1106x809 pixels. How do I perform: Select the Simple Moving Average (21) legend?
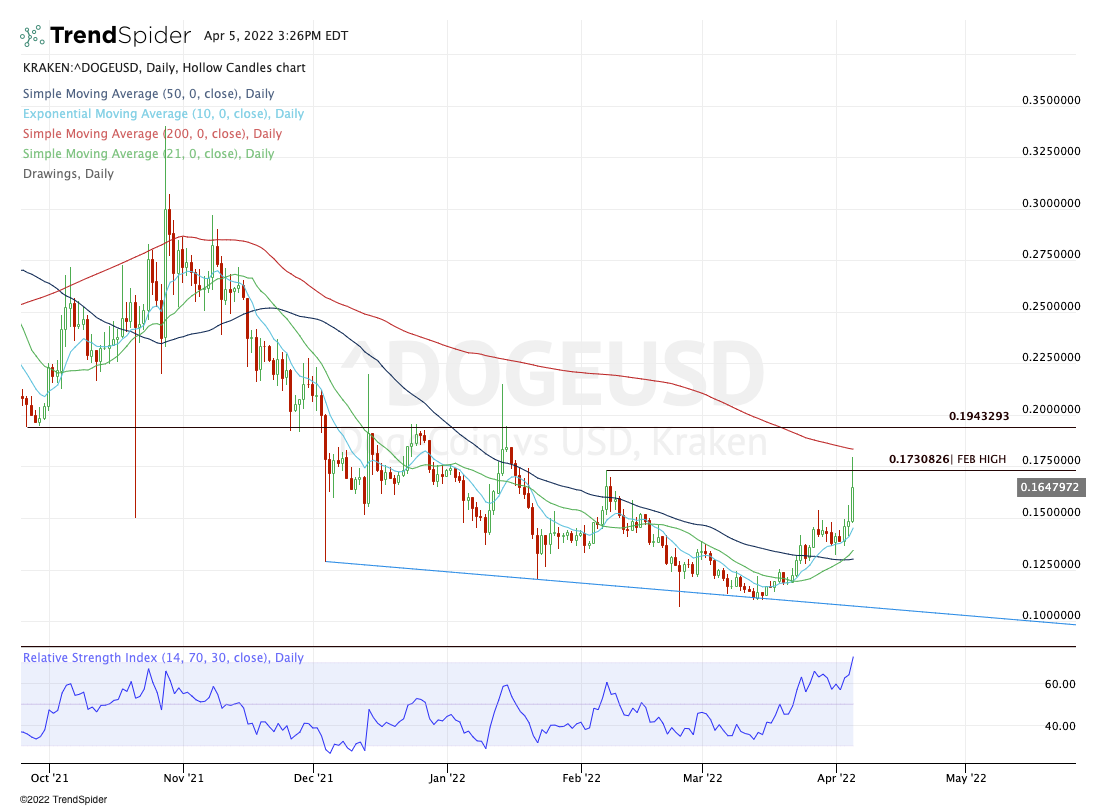(148, 154)
